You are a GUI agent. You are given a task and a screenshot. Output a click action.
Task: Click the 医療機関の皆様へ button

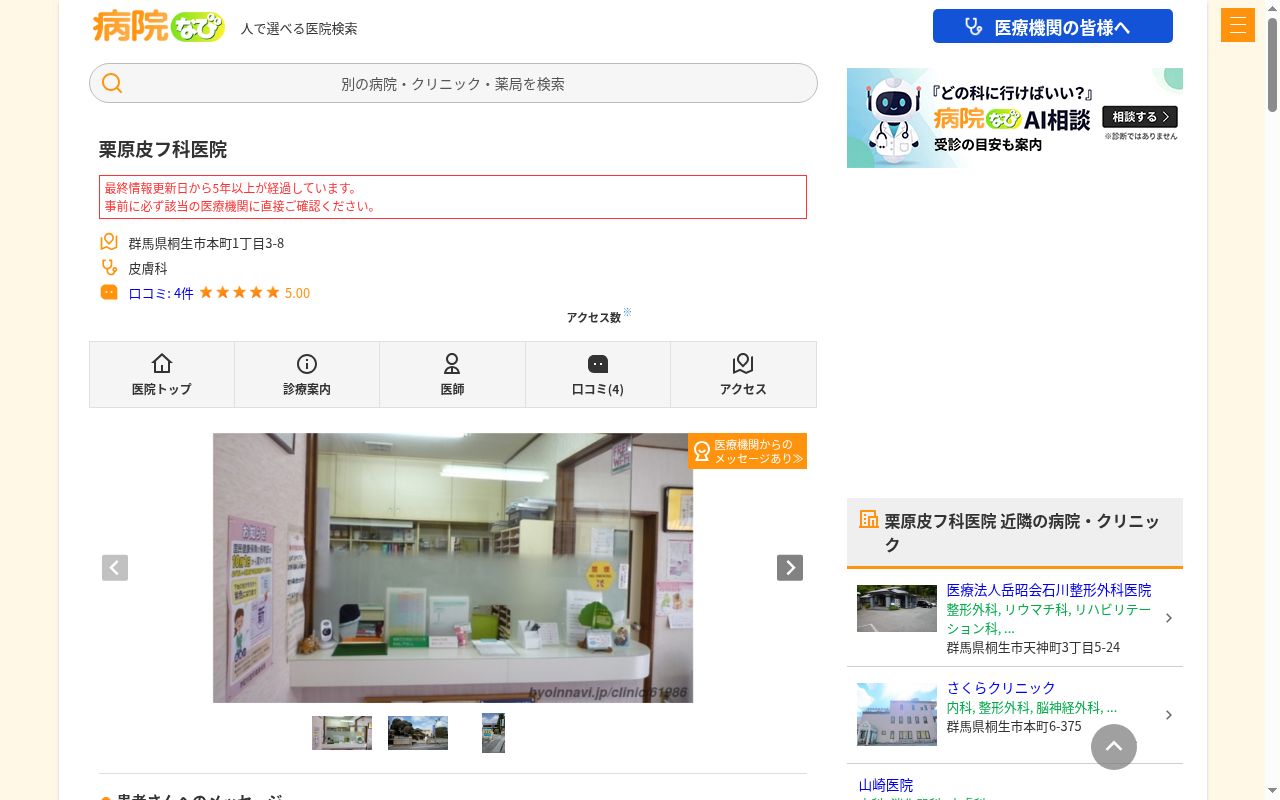[1053, 27]
